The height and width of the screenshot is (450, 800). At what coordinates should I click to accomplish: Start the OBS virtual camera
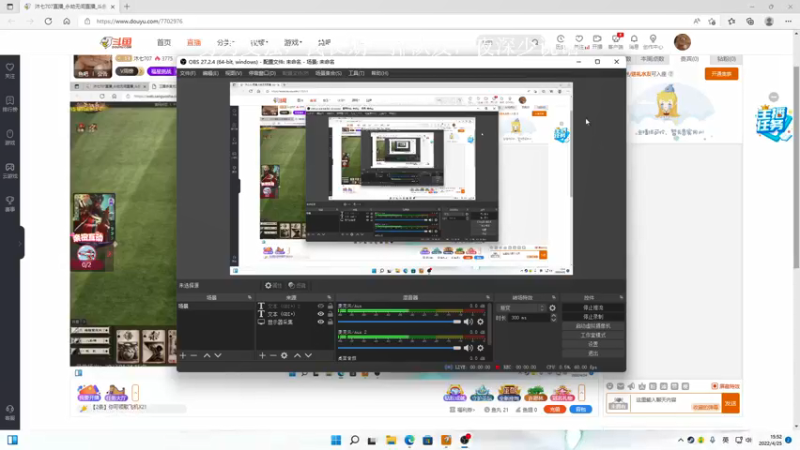point(593,326)
